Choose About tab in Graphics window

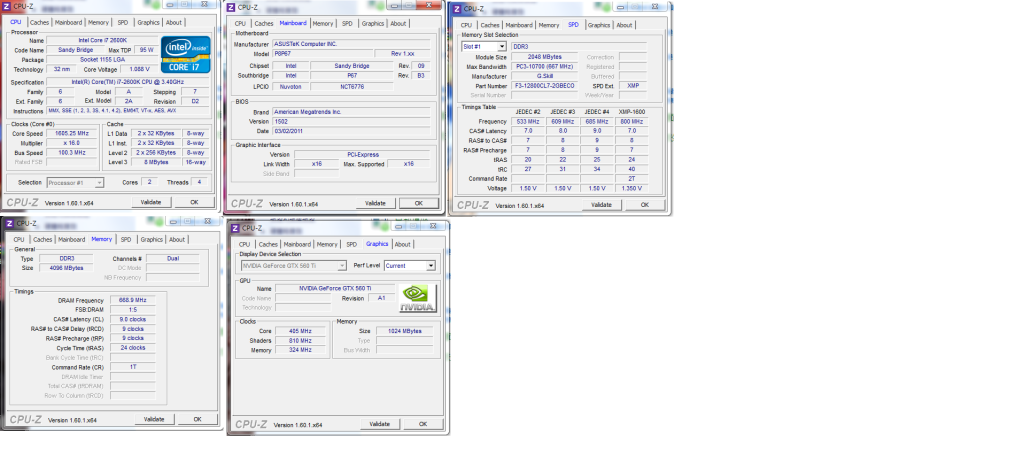coord(403,245)
